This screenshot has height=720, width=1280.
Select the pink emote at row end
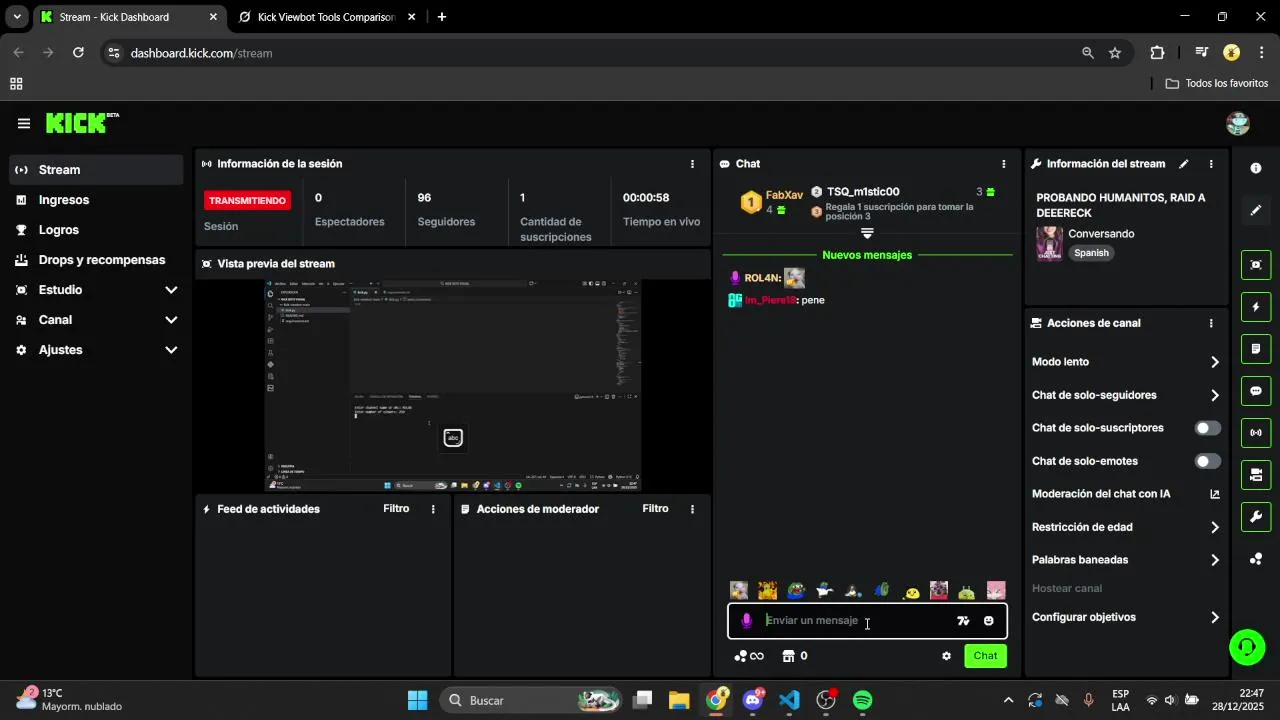point(995,591)
